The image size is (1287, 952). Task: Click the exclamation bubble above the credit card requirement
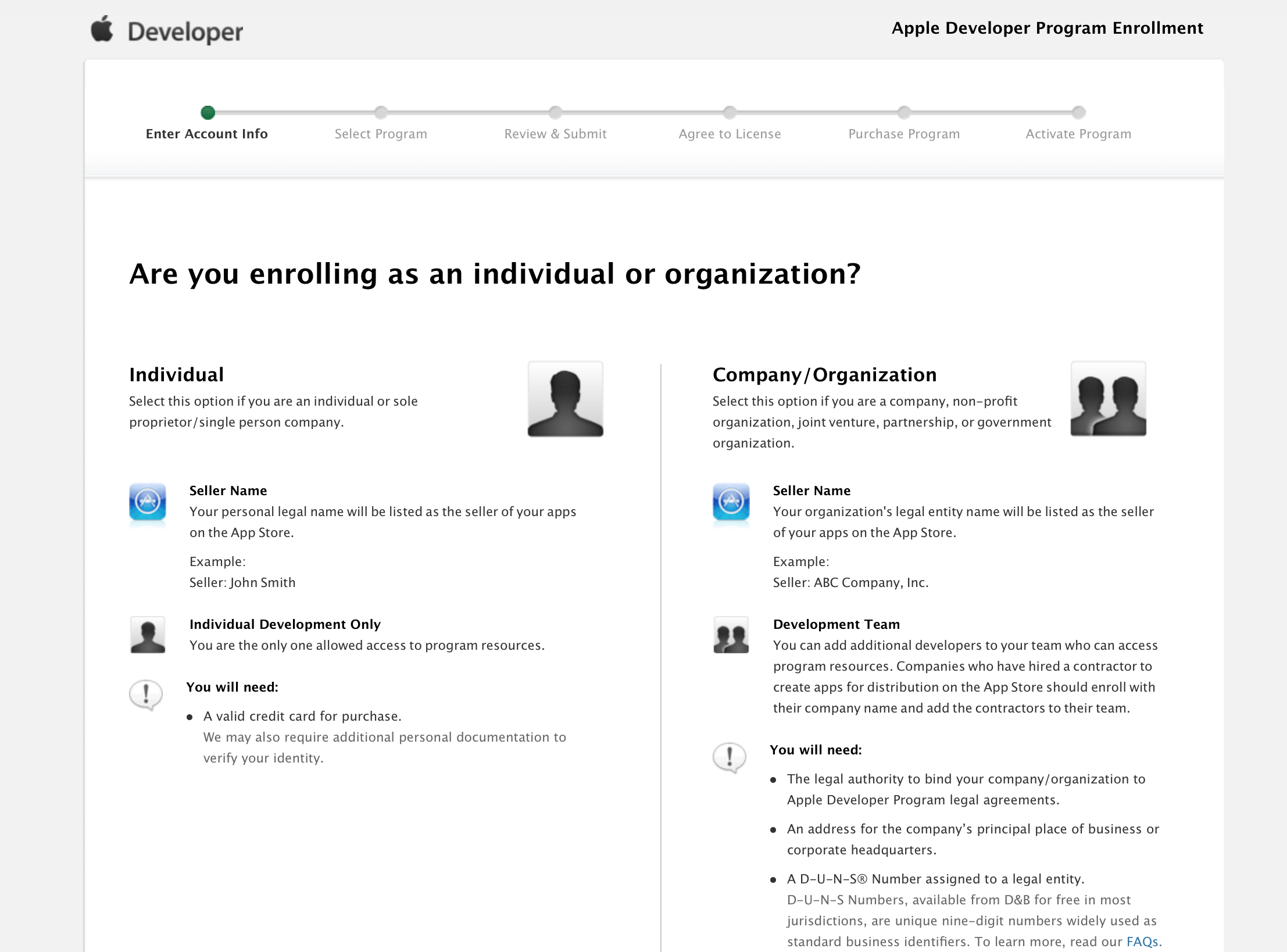coord(146,695)
